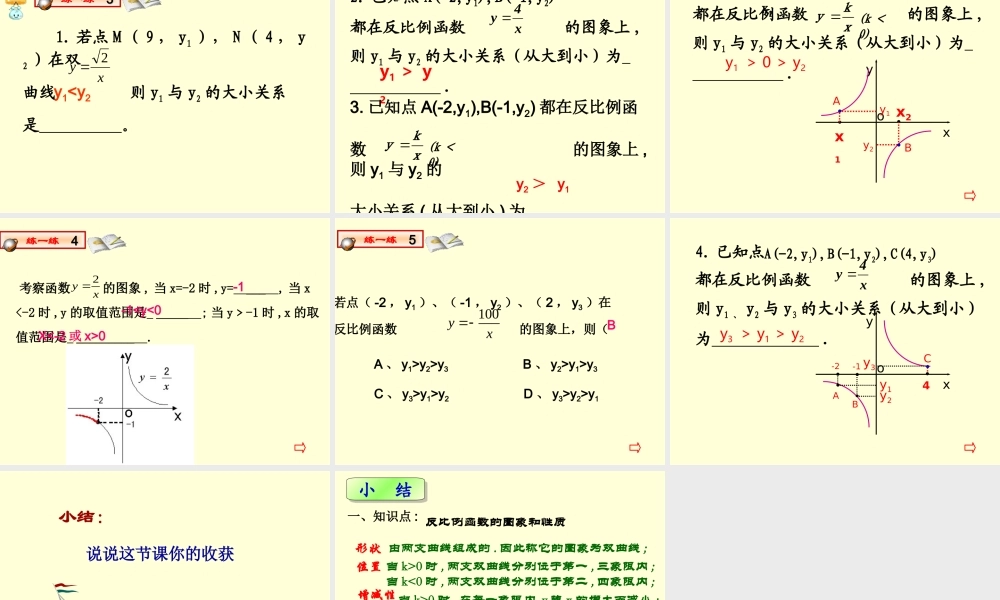Image resolution: width=1000 pixels, height=600 pixels.
Task: Click the 练一练 4 label badge
Action: point(43,241)
